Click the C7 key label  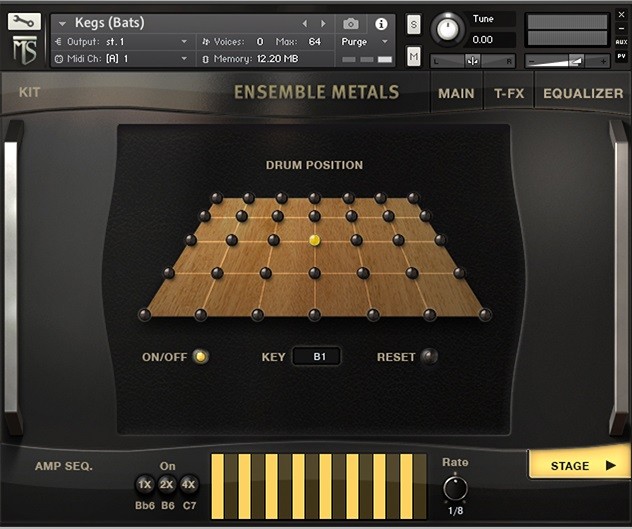tap(189, 506)
